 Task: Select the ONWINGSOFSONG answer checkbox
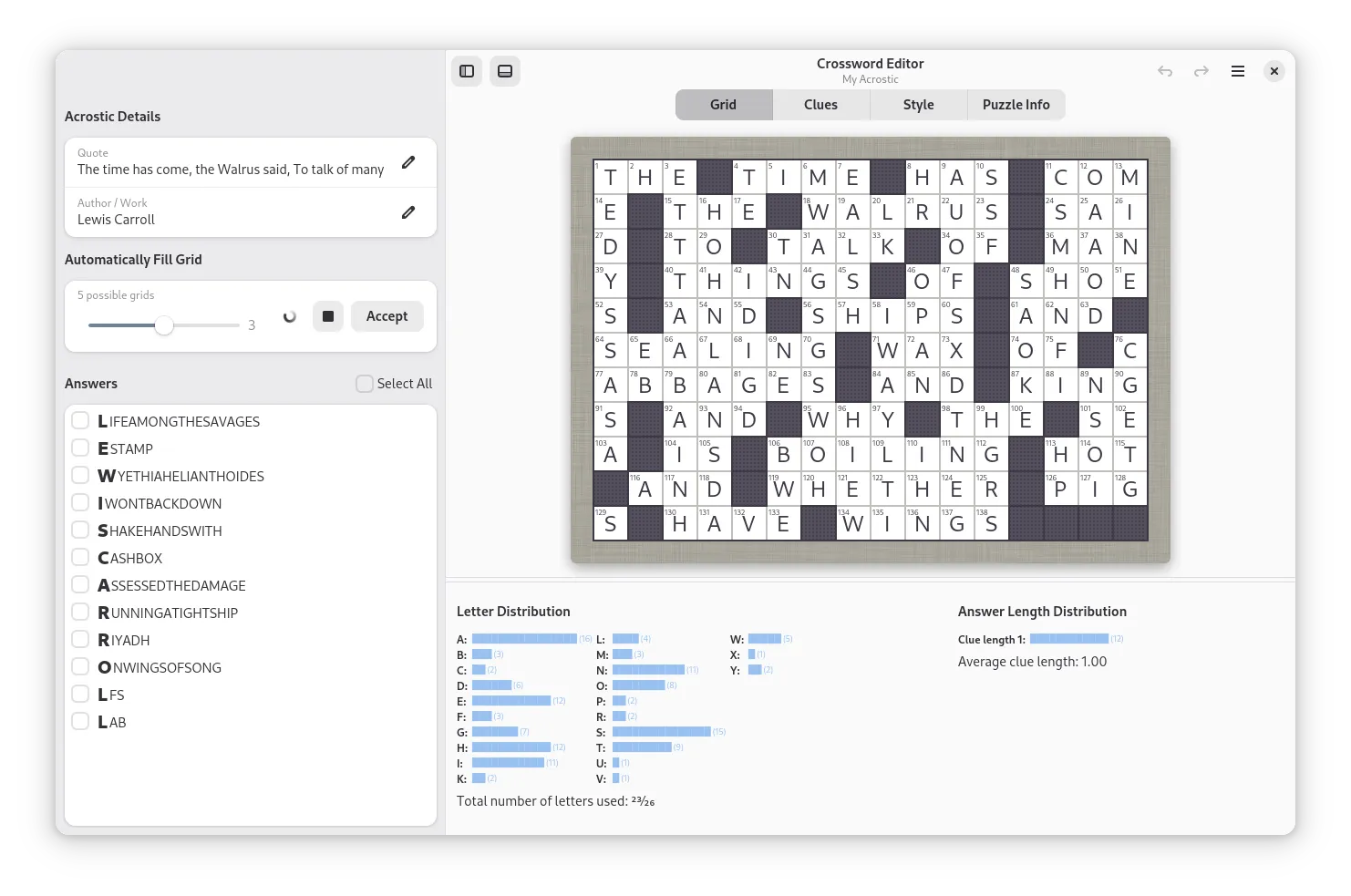tap(81, 667)
